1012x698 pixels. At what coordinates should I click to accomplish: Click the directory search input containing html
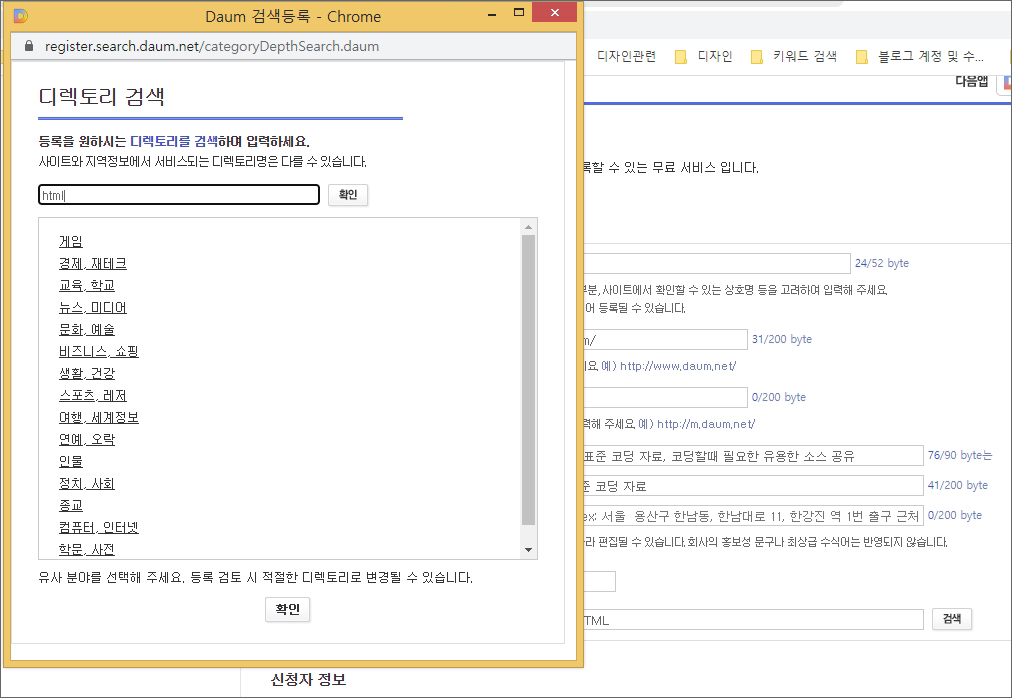pyautogui.click(x=179, y=195)
